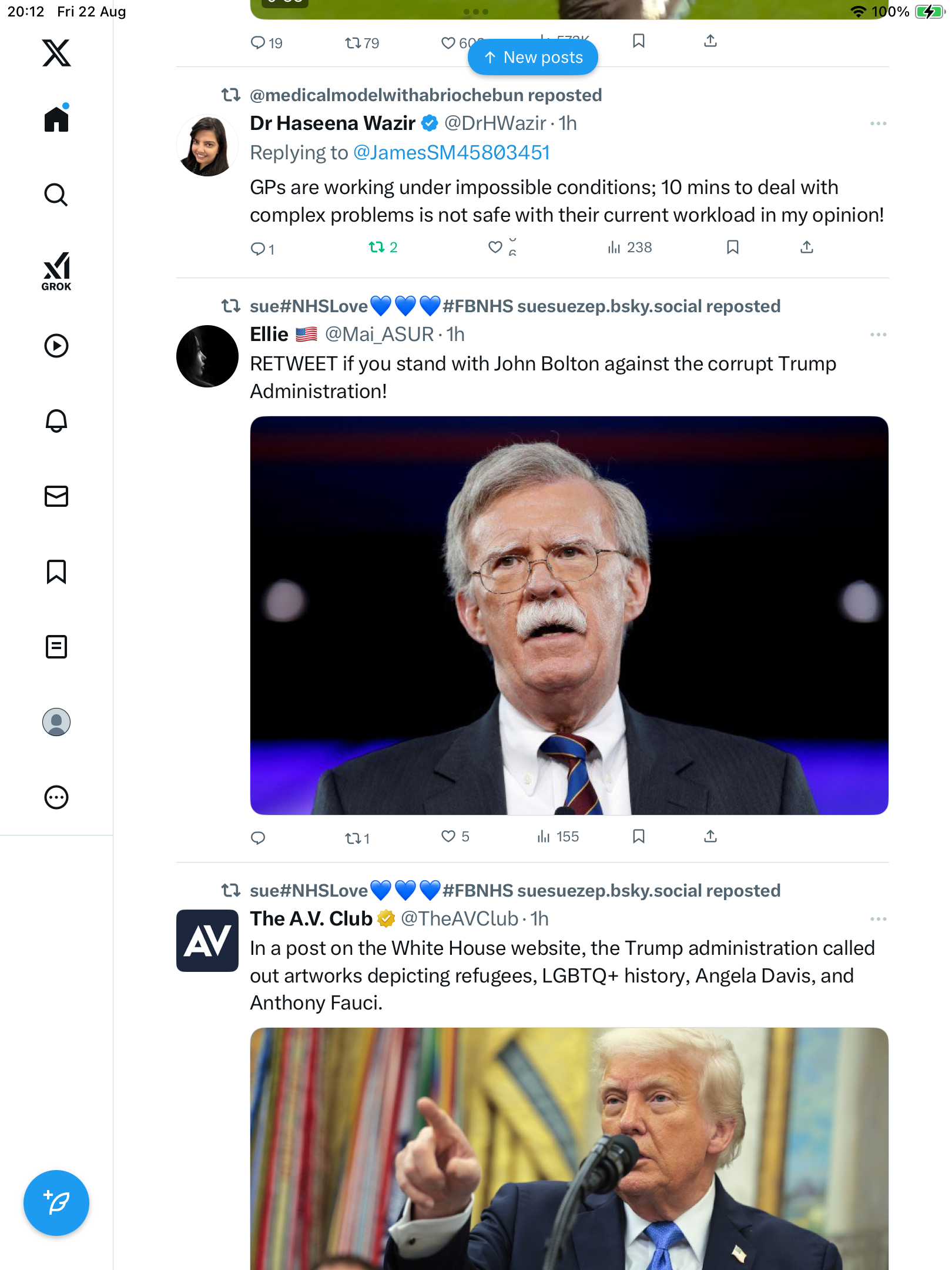Viewport: 952px width, 1270px height.
Task: Go to Home tab in sidebar
Action: (x=56, y=119)
